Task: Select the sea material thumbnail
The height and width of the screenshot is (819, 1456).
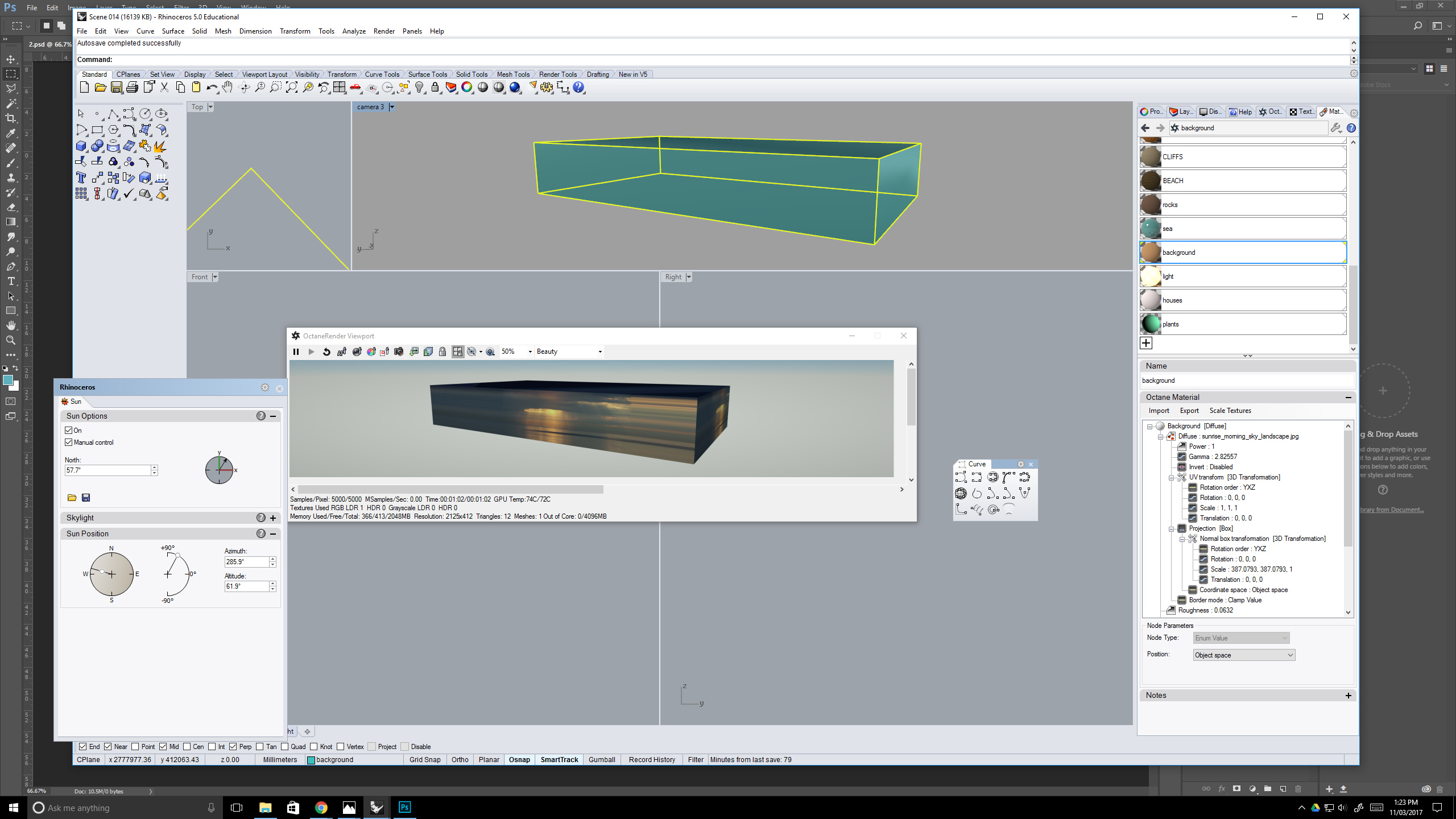Action: (x=1151, y=229)
